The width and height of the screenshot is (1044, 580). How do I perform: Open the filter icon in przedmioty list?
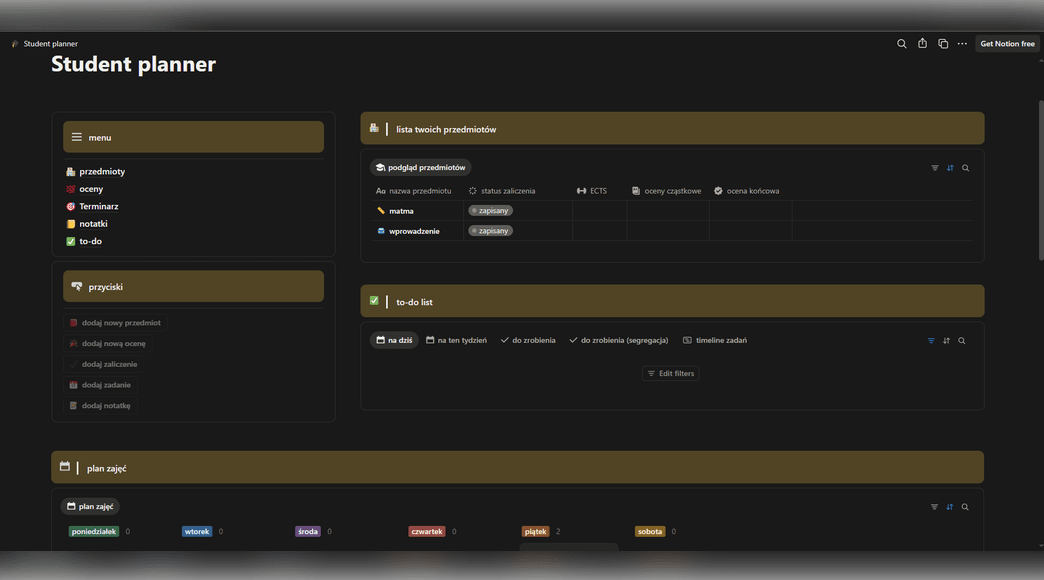point(935,168)
